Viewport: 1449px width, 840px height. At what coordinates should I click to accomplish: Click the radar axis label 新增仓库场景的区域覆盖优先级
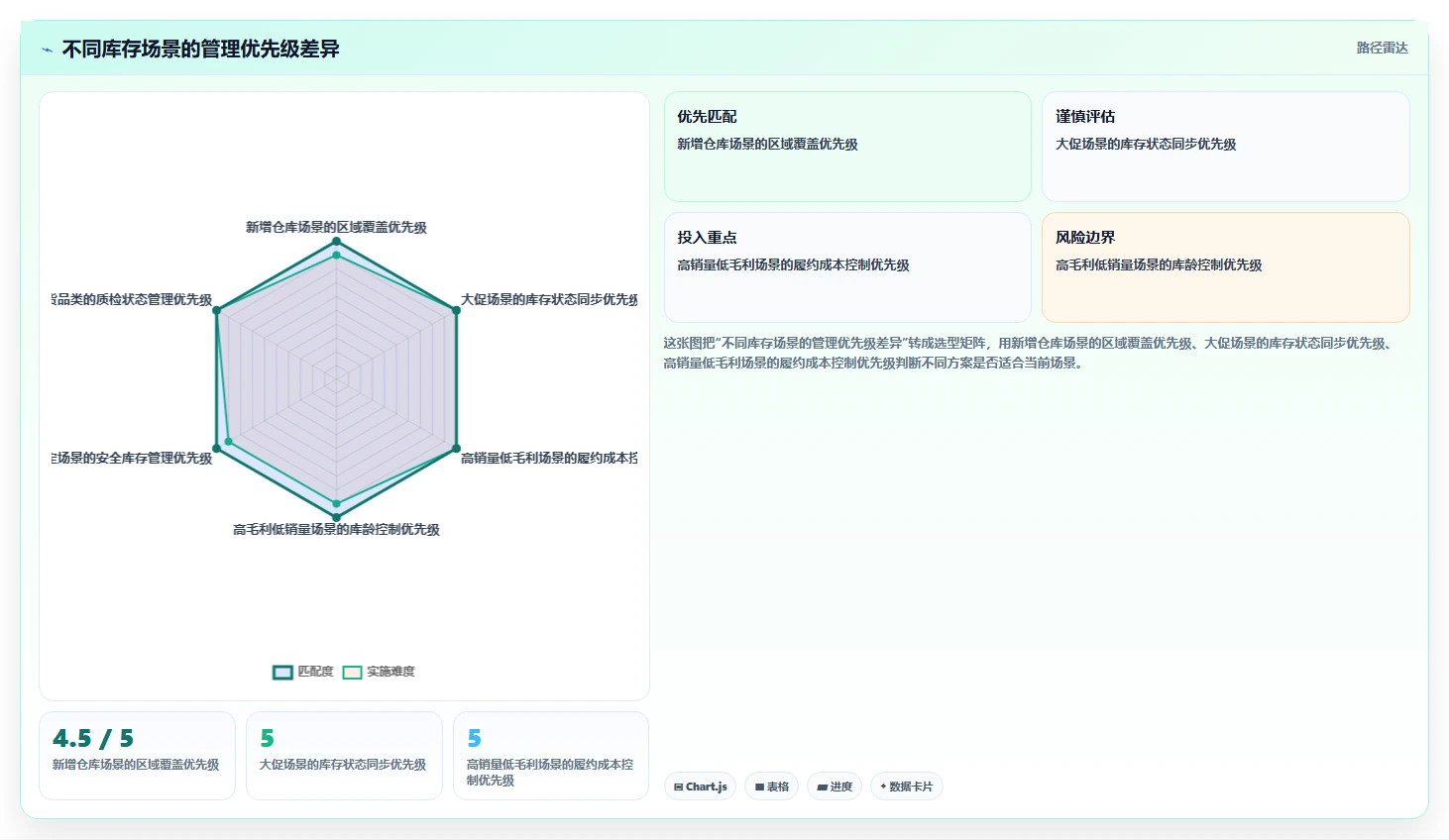336,227
